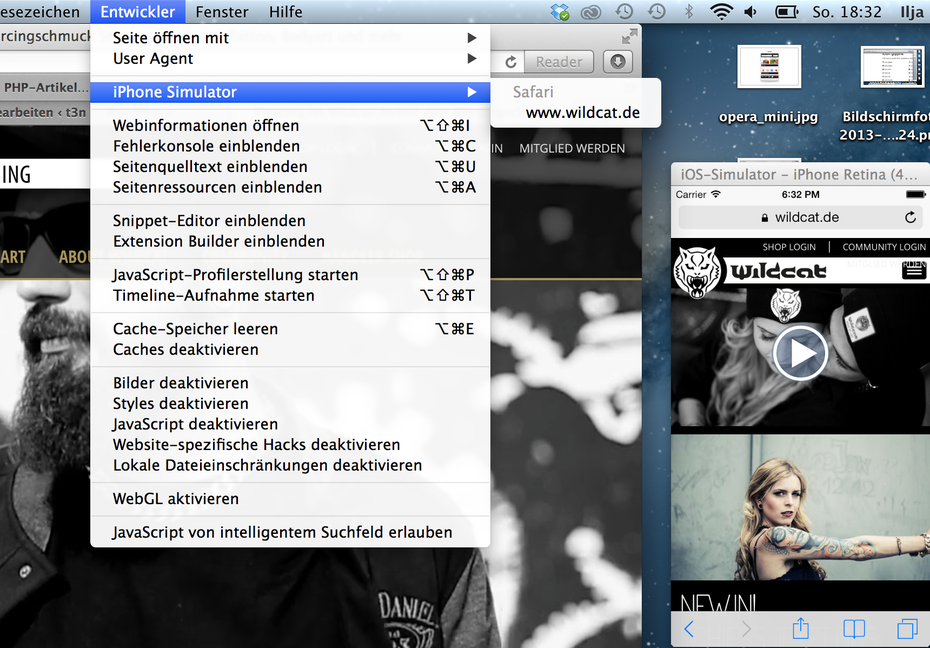
Task: Click the Safari reload icon
Action: (x=511, y=62)
